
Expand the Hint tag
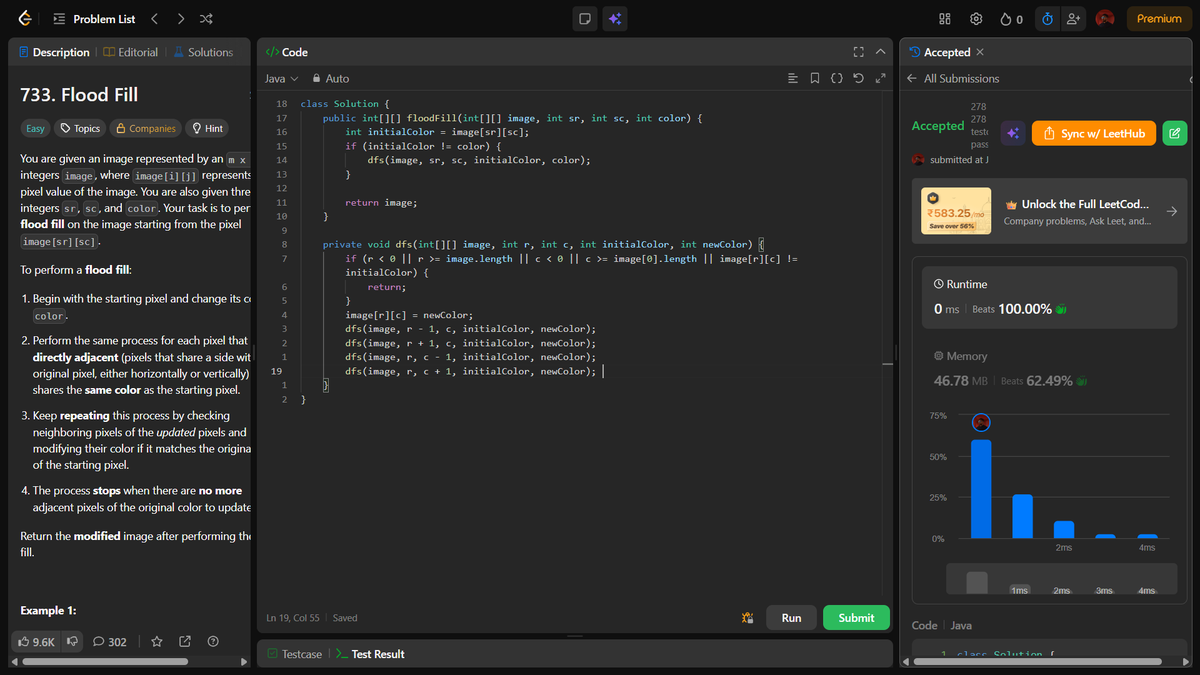tap(207, 128)
